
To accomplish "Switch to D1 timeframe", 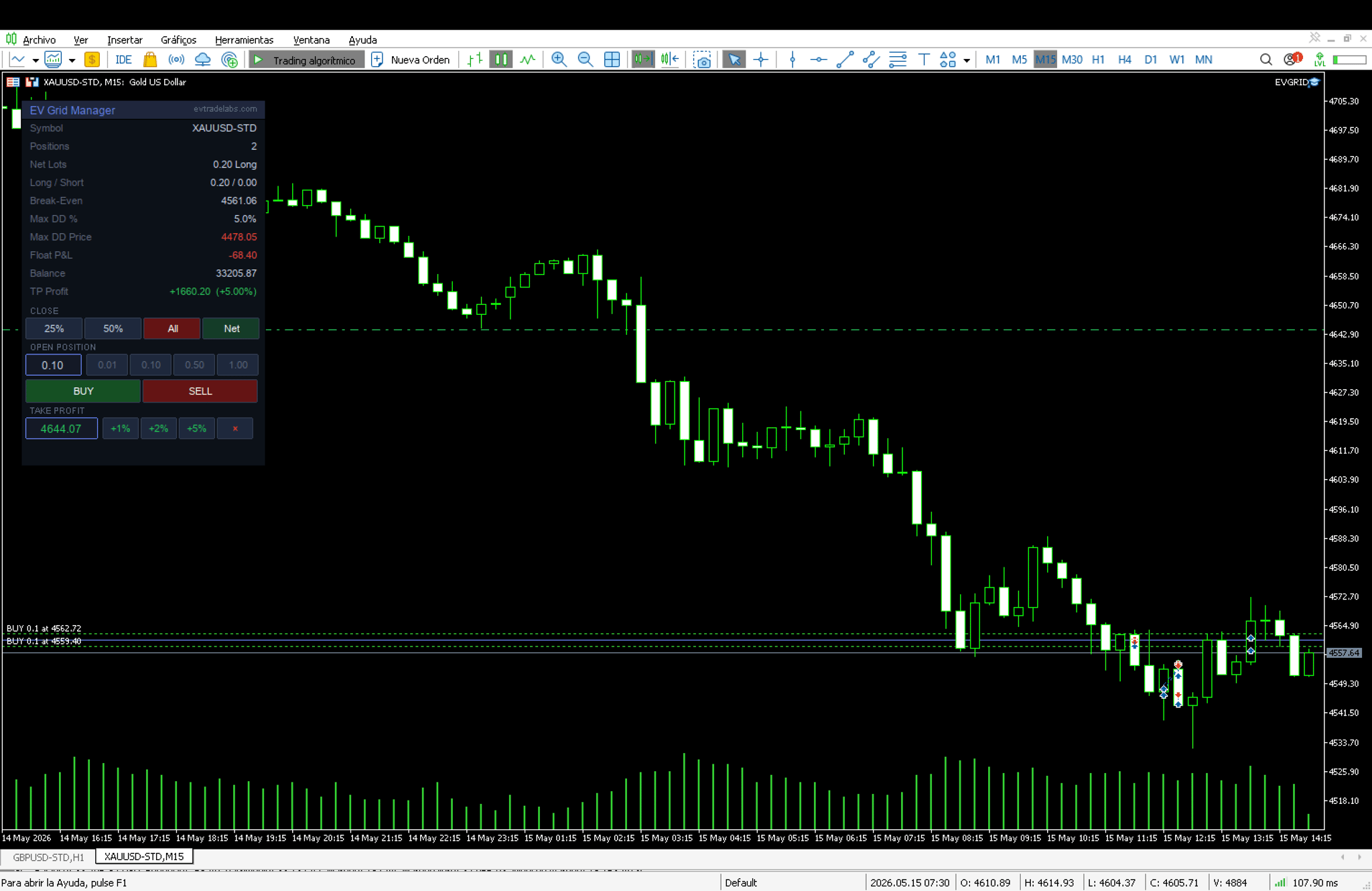I will click(x=1151, y=60).
